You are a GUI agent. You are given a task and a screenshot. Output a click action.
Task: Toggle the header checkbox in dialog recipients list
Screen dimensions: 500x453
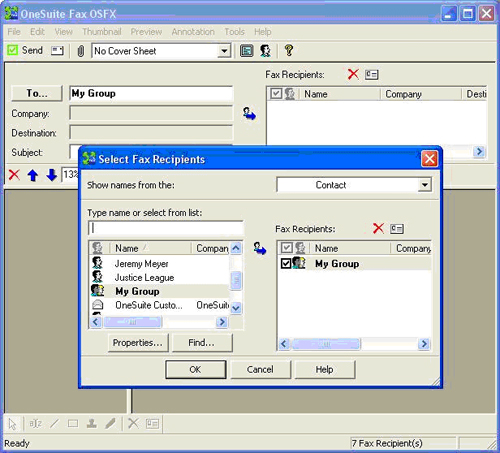[287, 248]
